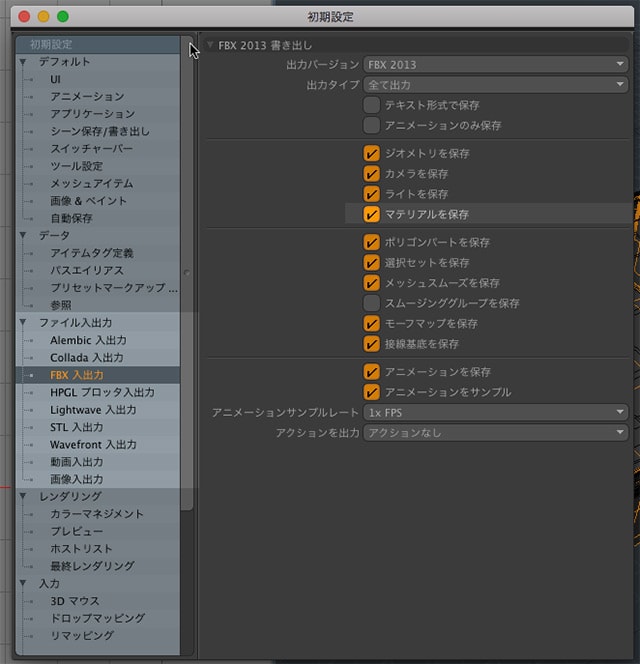Enable テキスト形式で保存 checkbox
This screenshot has height=664, width=640.
coord(372,105)
